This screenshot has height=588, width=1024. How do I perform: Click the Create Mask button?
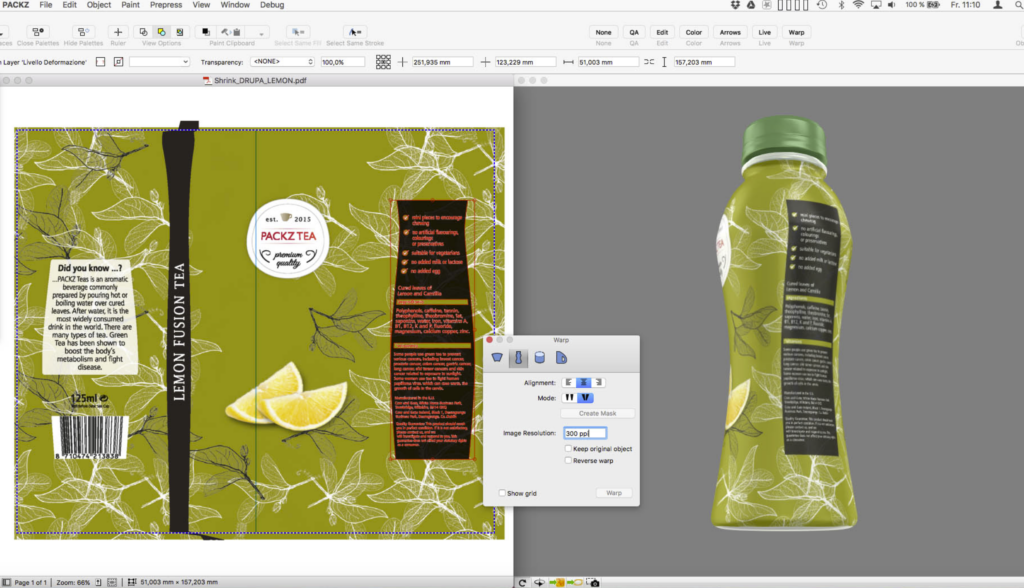tap(597, 413)
